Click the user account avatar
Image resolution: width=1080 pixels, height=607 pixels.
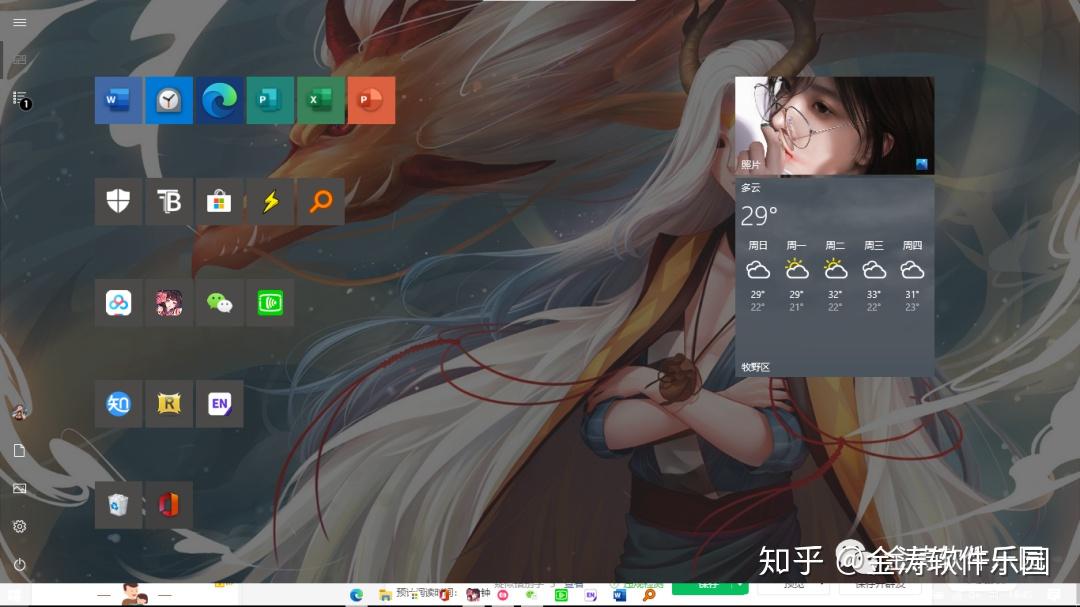click(x=19, y=412)
